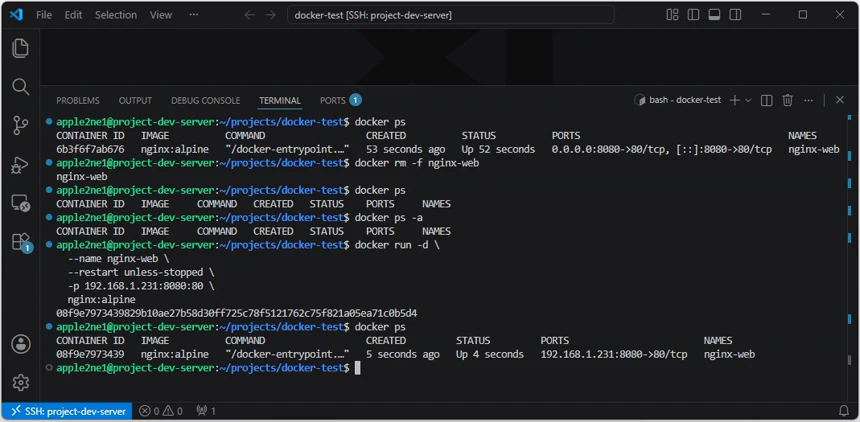Viewport: 860px width, 422px height.
Task: Open the Run and Debug view
Action: [20, 165]
